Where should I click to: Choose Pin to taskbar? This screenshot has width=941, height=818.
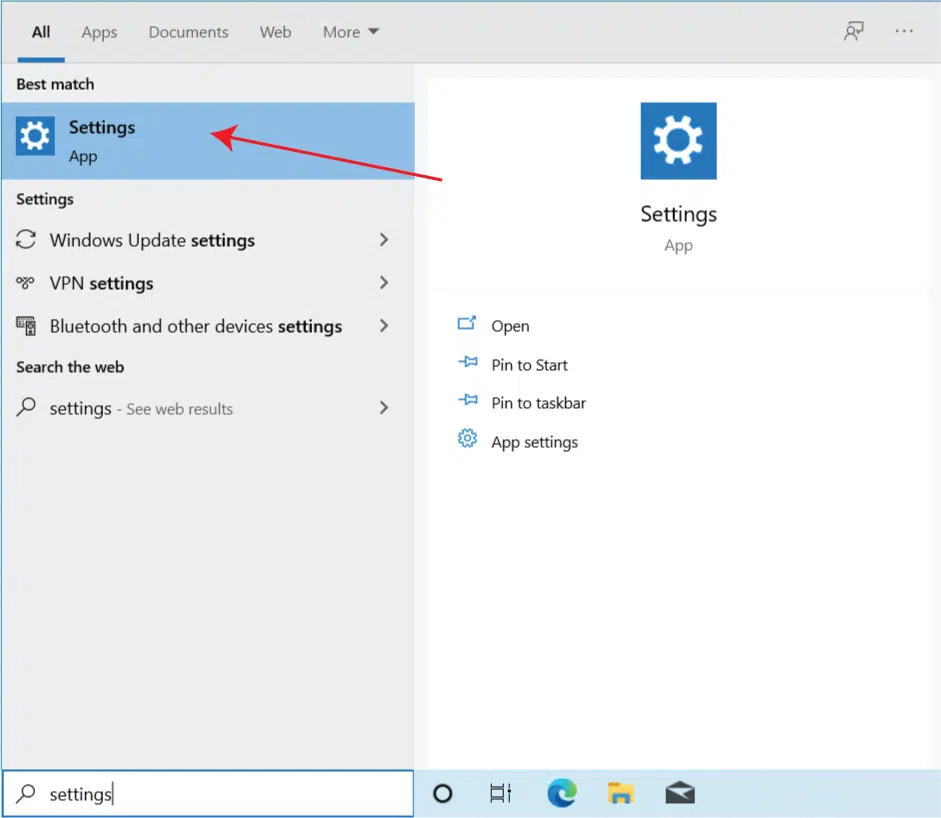coord(538,403)
